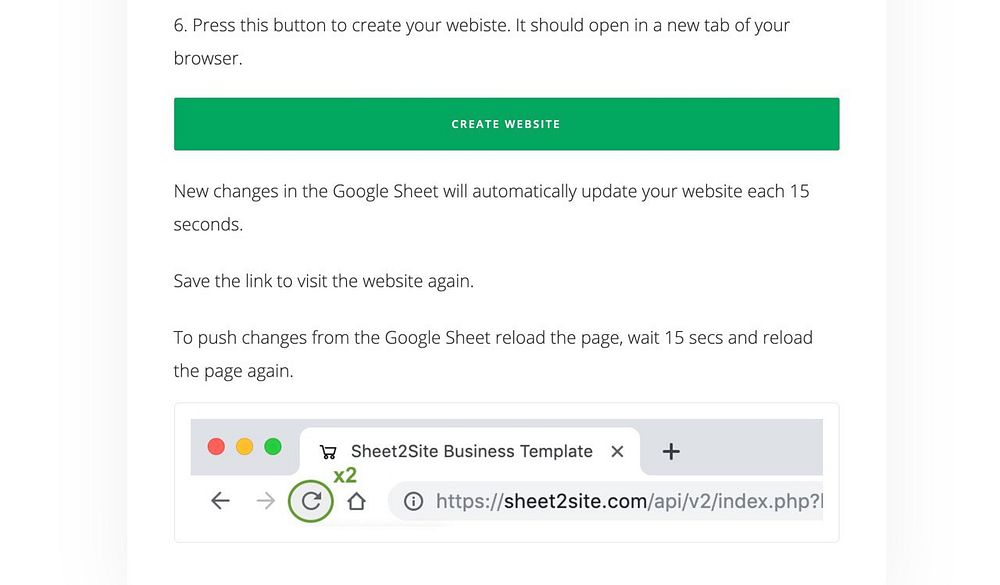This screenshot has height=585, width=1000.
Task: Click the circled reload page icon
Action: pyautogui.click(x=311, y=501)
